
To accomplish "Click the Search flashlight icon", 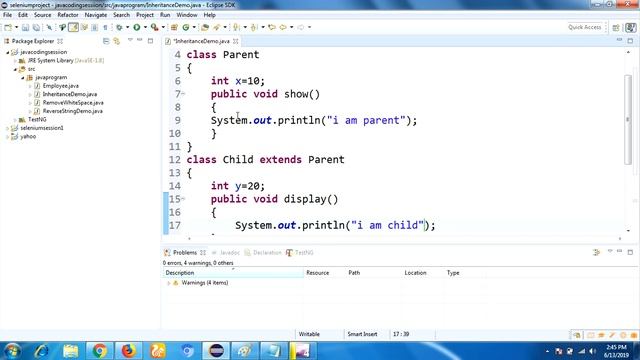I will coord(217,27).
